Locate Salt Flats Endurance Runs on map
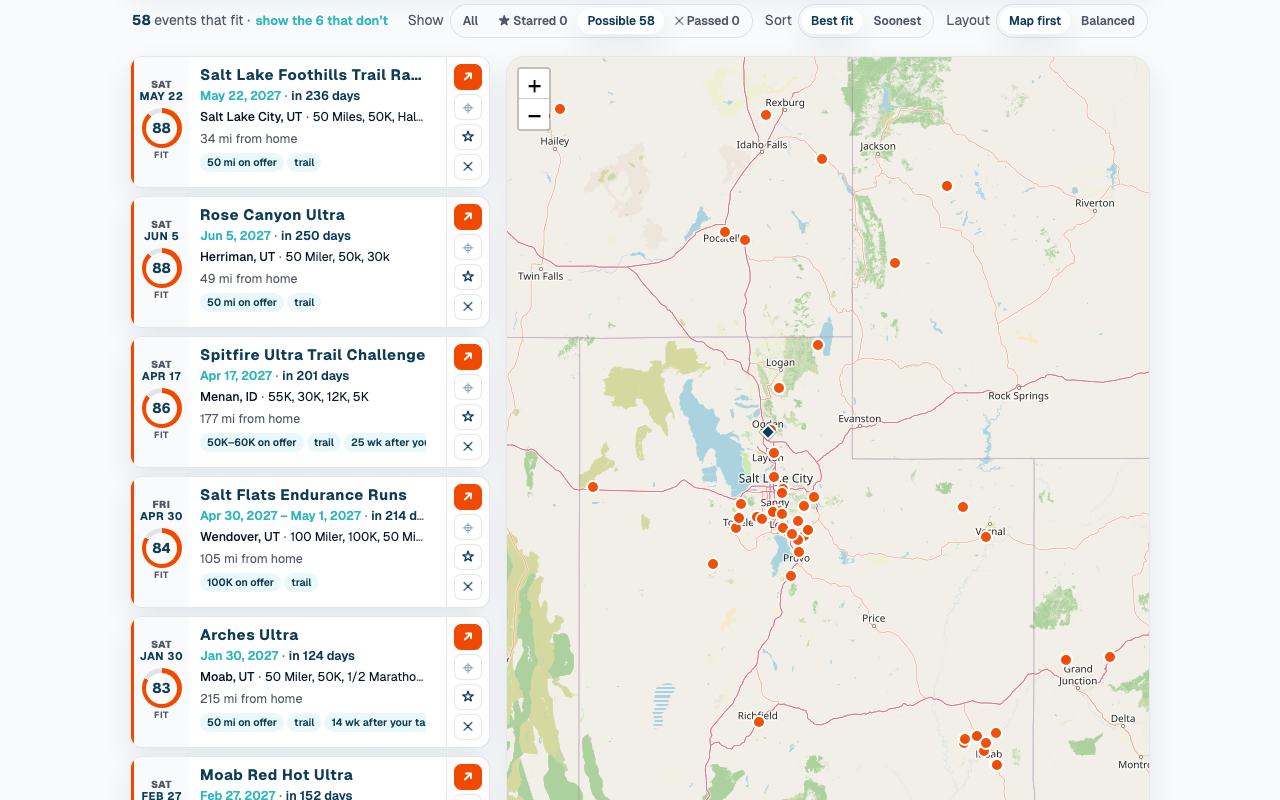 tap(468, 527)
